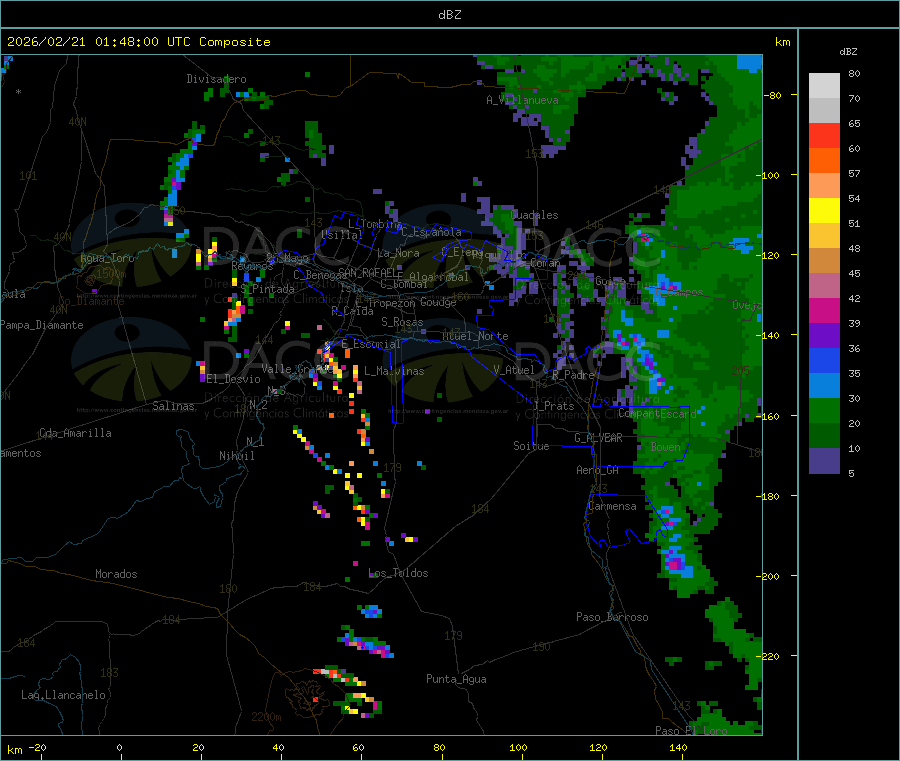Click the 39 dBZ magenta legend band
This screenshot has height=761, width=900.
point(824,310)
